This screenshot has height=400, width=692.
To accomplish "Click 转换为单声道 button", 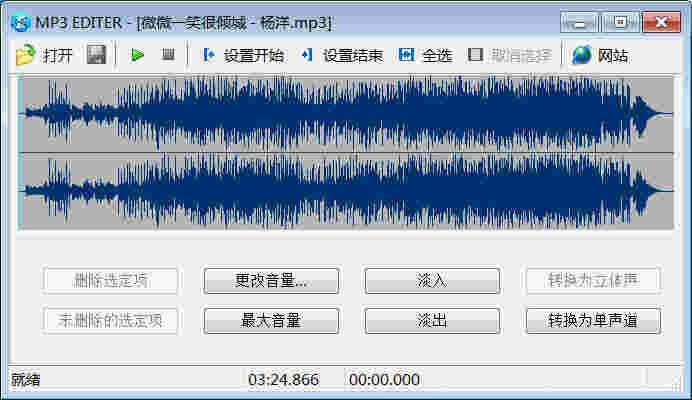I will point(593,320).
